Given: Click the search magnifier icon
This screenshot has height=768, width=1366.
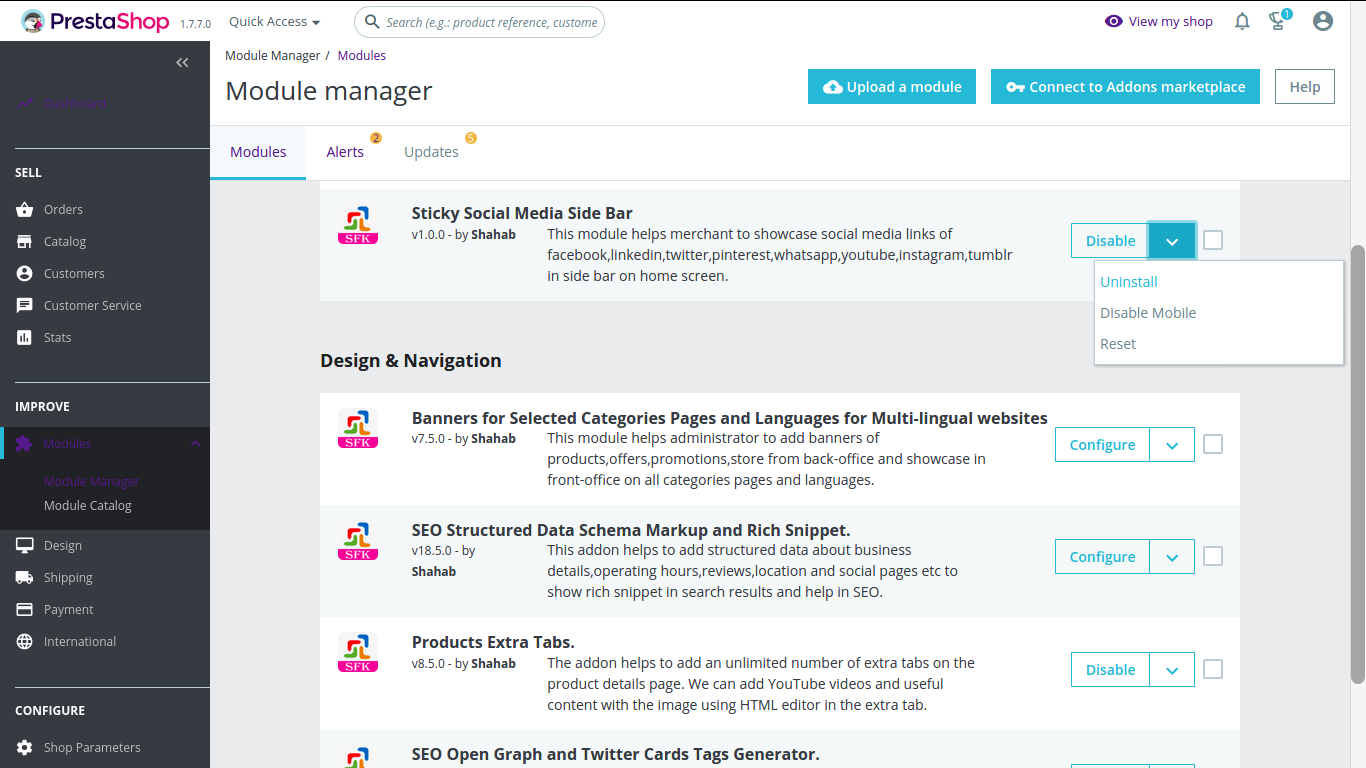Looking at the screenshot, I should [372, 22].
